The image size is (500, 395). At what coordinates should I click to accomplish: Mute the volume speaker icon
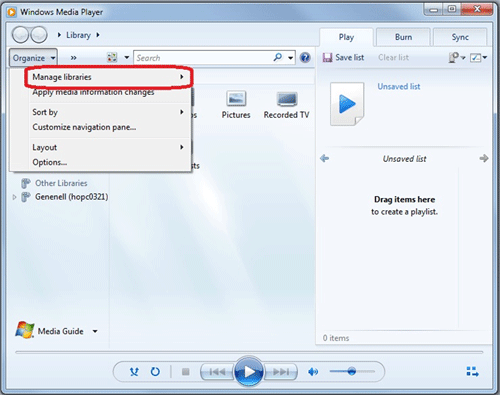(x=313, y=371)
